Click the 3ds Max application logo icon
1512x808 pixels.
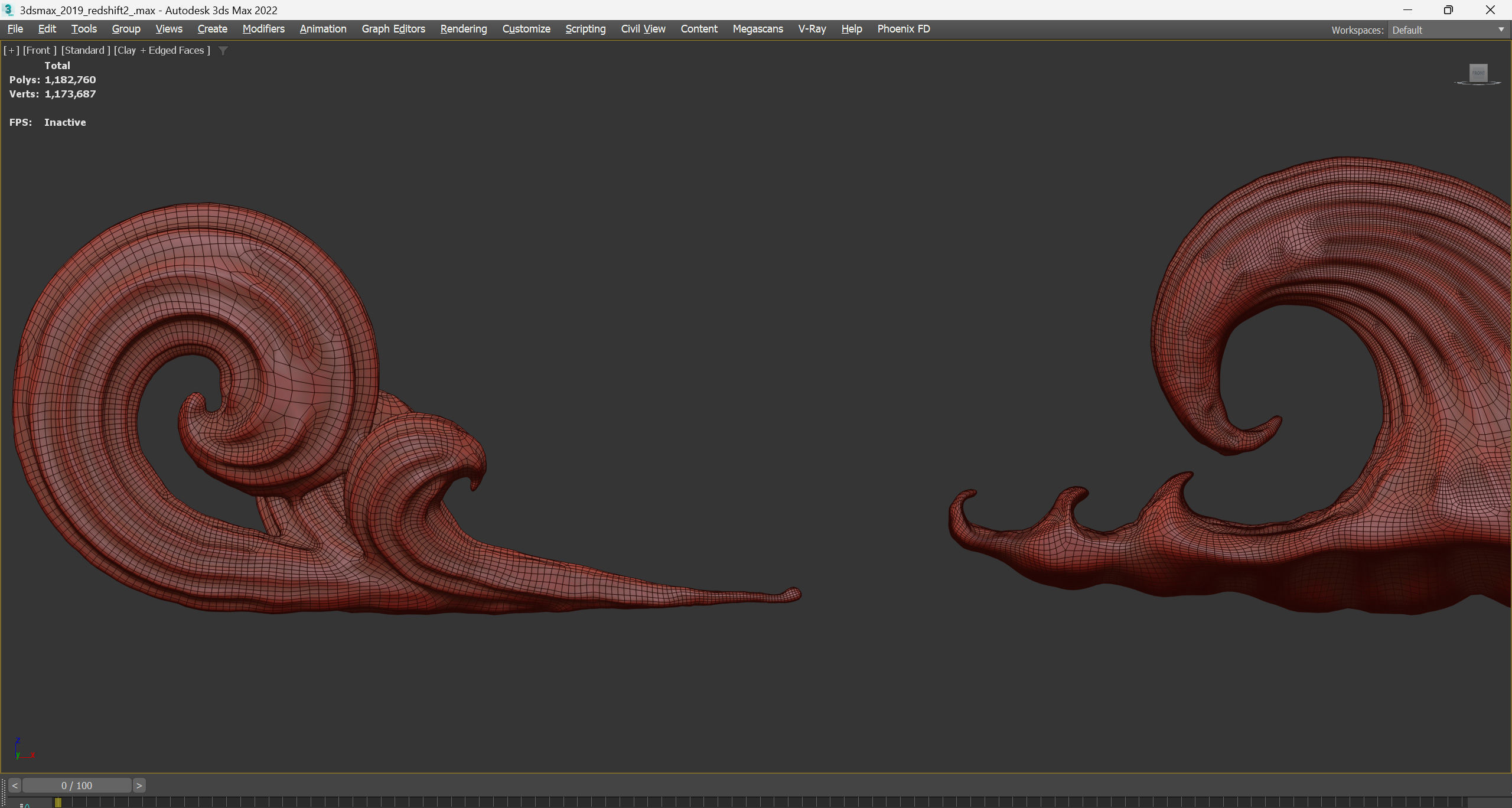[x=8, y=10]
